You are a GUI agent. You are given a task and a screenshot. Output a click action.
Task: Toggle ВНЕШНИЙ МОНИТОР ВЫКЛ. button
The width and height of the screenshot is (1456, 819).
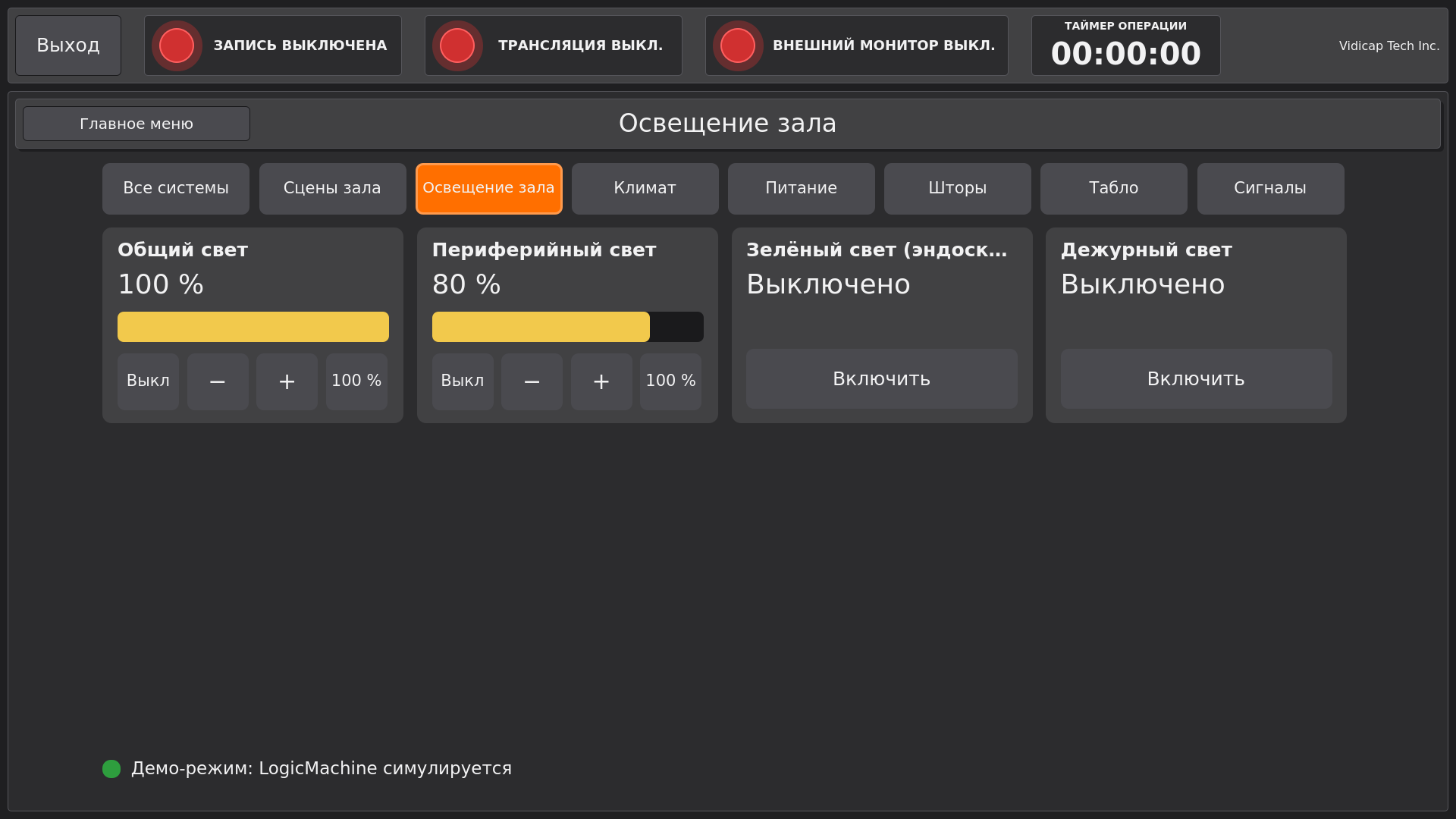tap(857, 45)
